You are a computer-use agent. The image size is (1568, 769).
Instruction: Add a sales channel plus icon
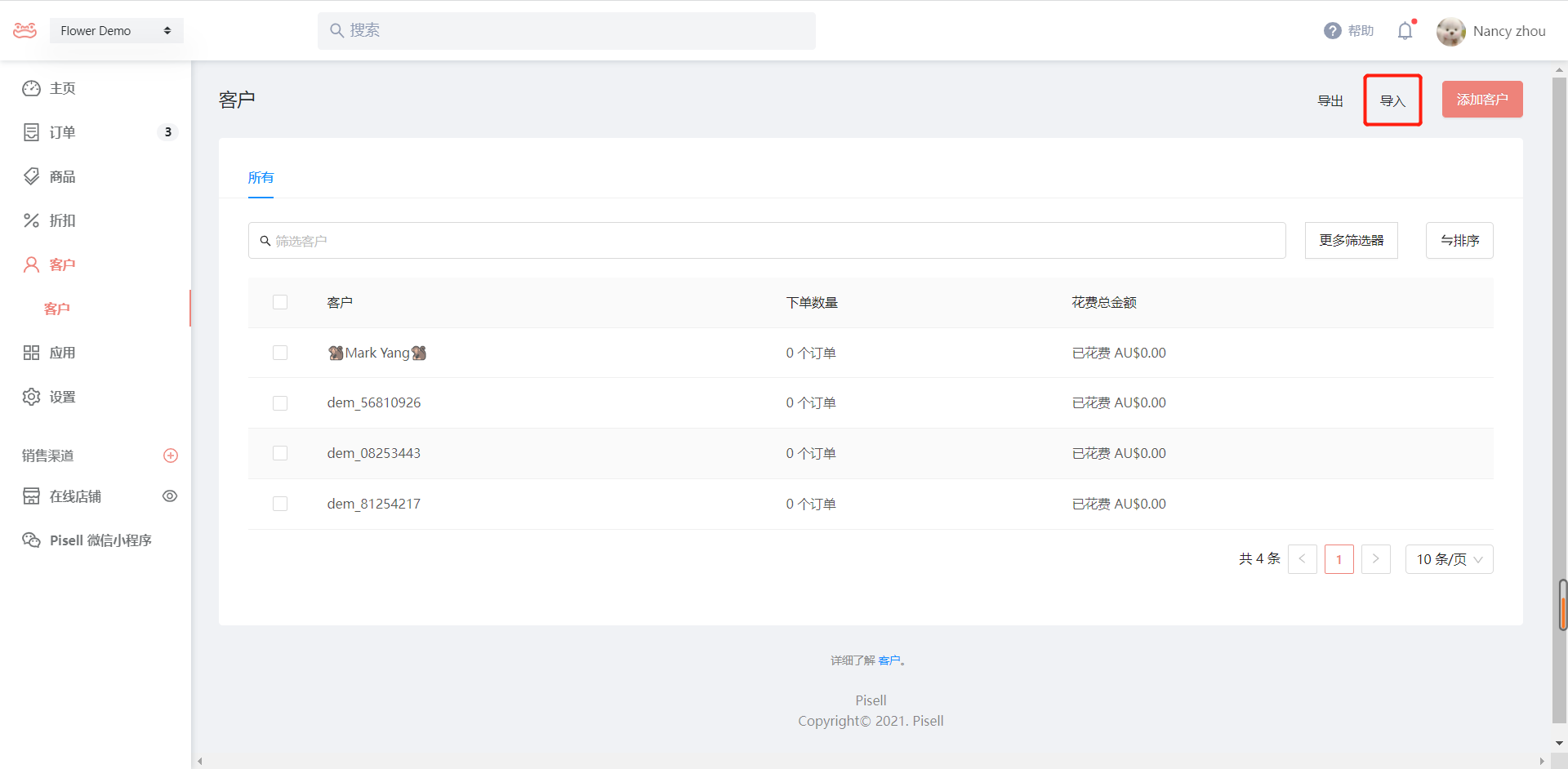171,456
